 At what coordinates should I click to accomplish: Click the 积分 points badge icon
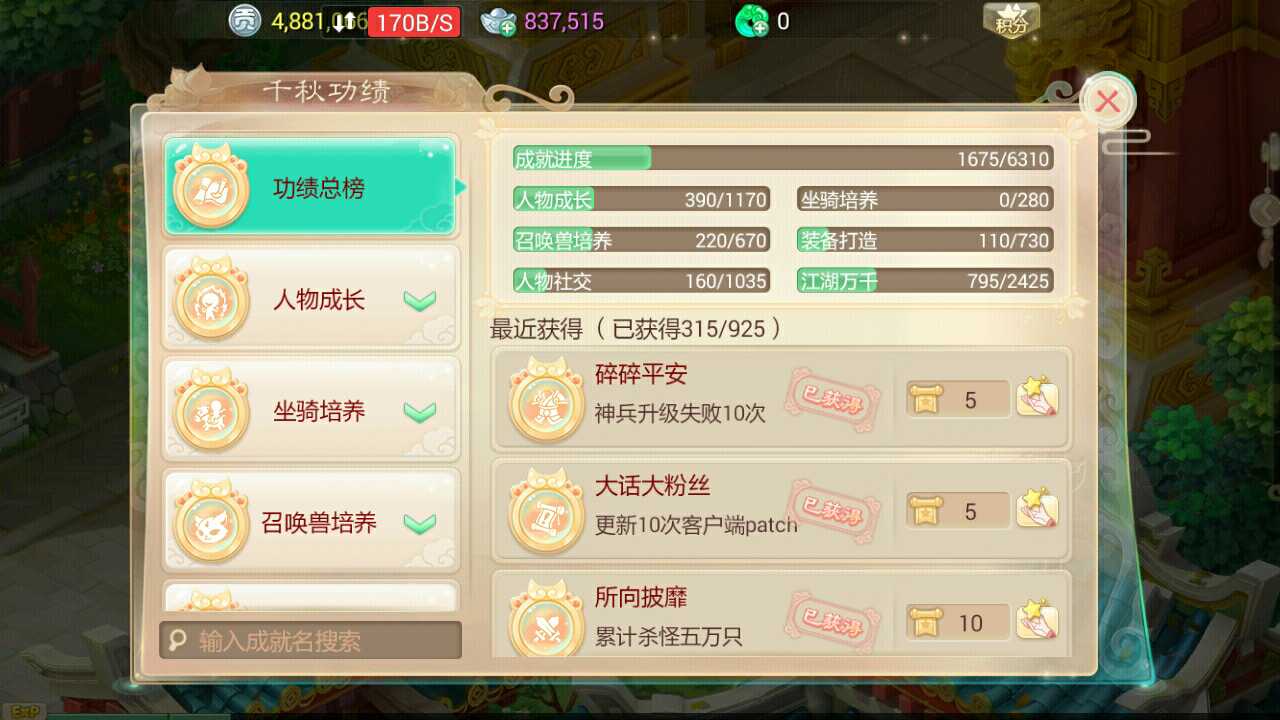tap(1011, 20)
